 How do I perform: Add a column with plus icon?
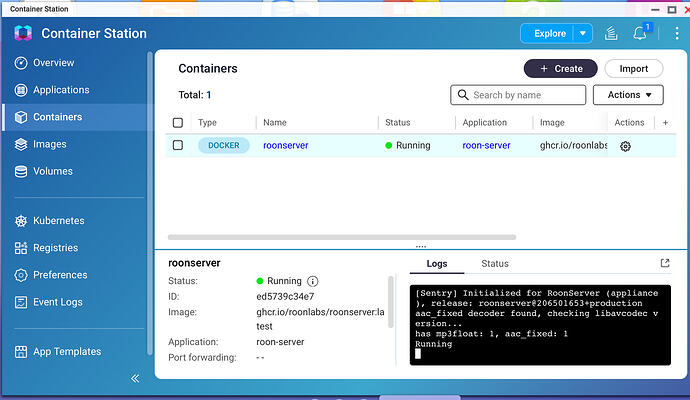point(665,123)
